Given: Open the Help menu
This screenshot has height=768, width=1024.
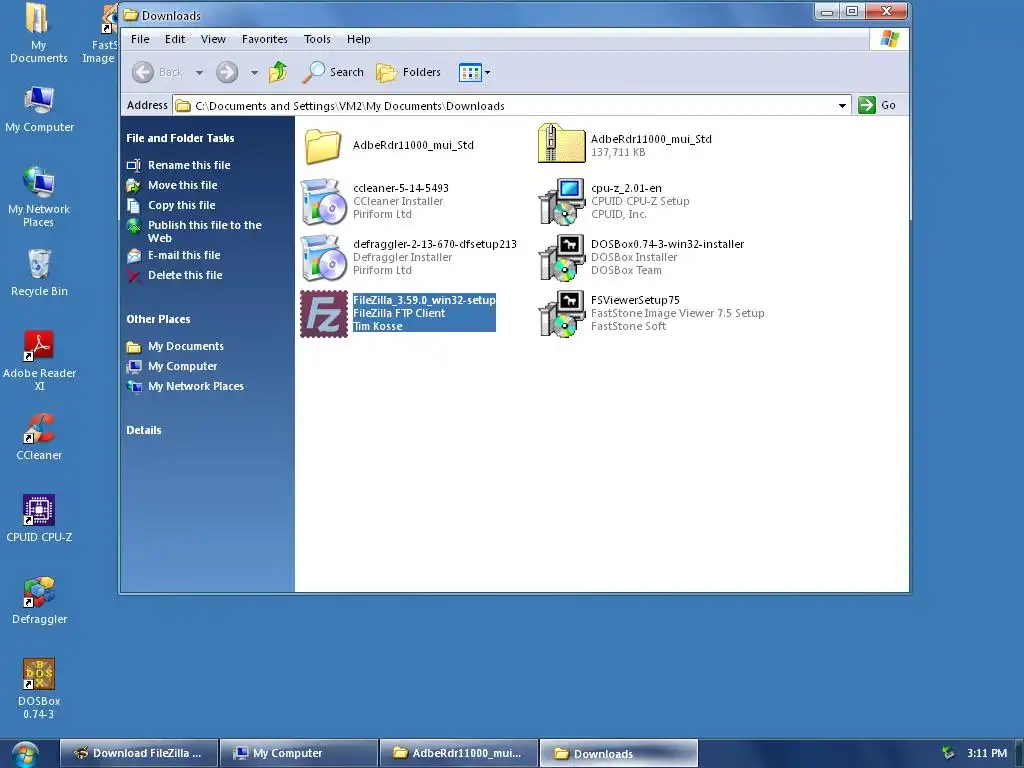Looking at the screenshot, I should [359, 39].
